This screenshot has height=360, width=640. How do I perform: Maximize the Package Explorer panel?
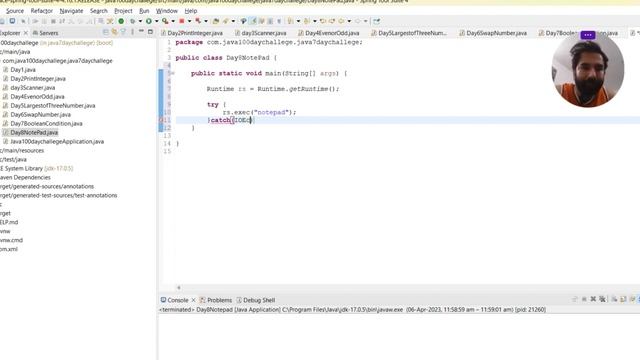pos(150,32)
